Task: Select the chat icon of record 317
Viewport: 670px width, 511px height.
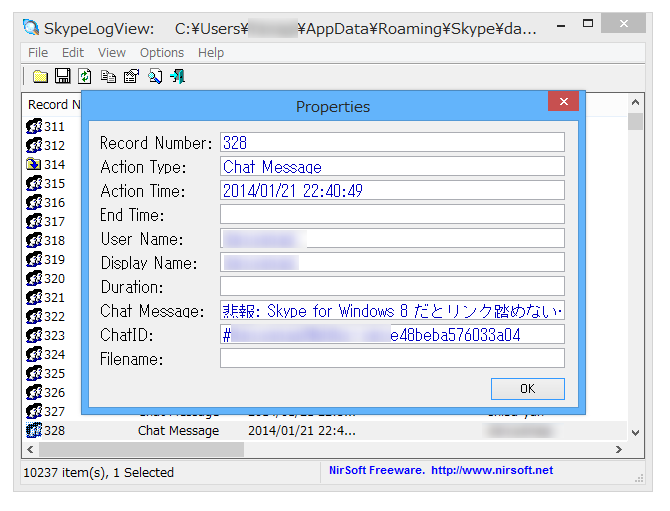Action: tap(34, 221)
